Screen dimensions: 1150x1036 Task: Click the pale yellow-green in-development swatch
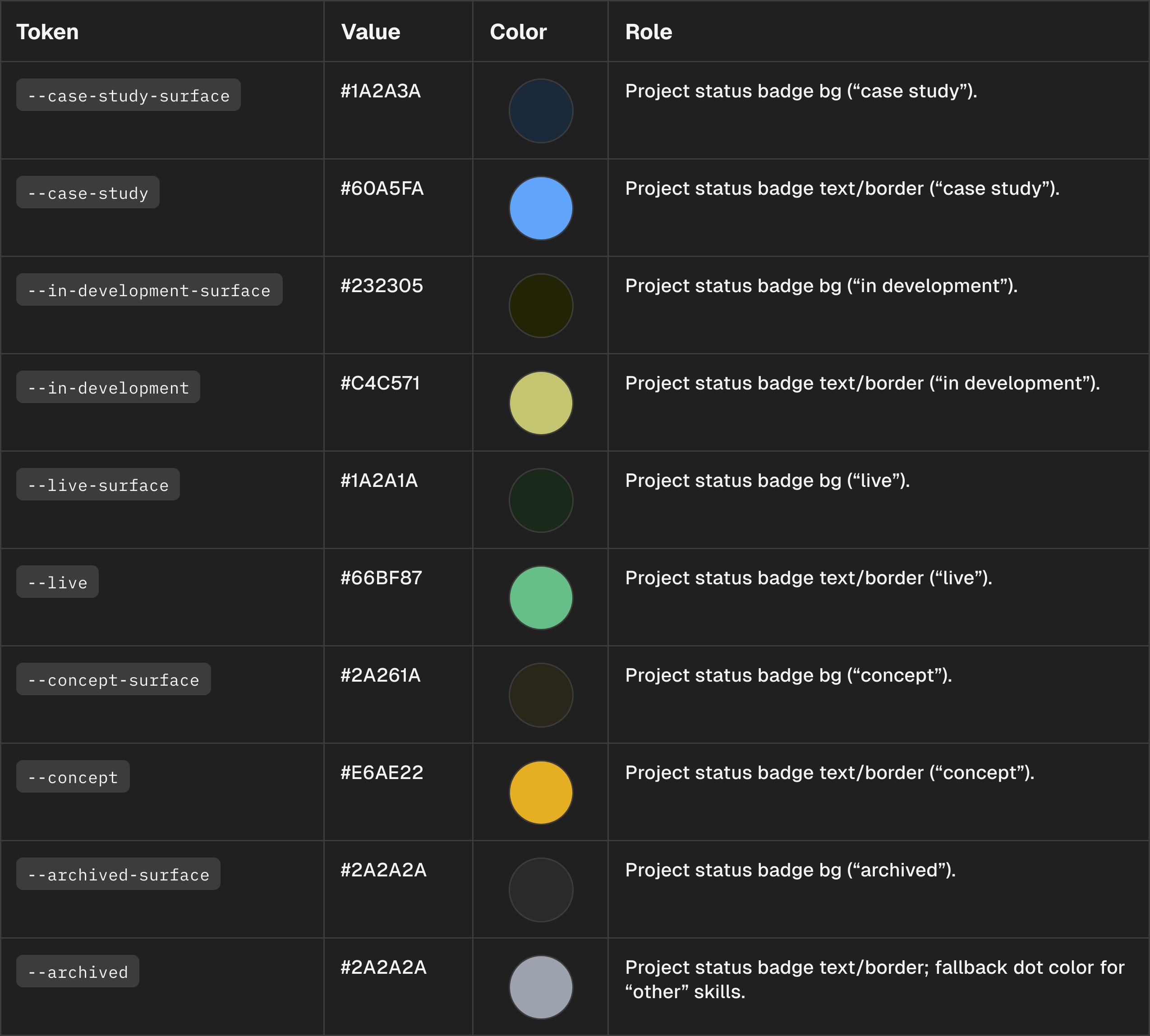(540, 403)
